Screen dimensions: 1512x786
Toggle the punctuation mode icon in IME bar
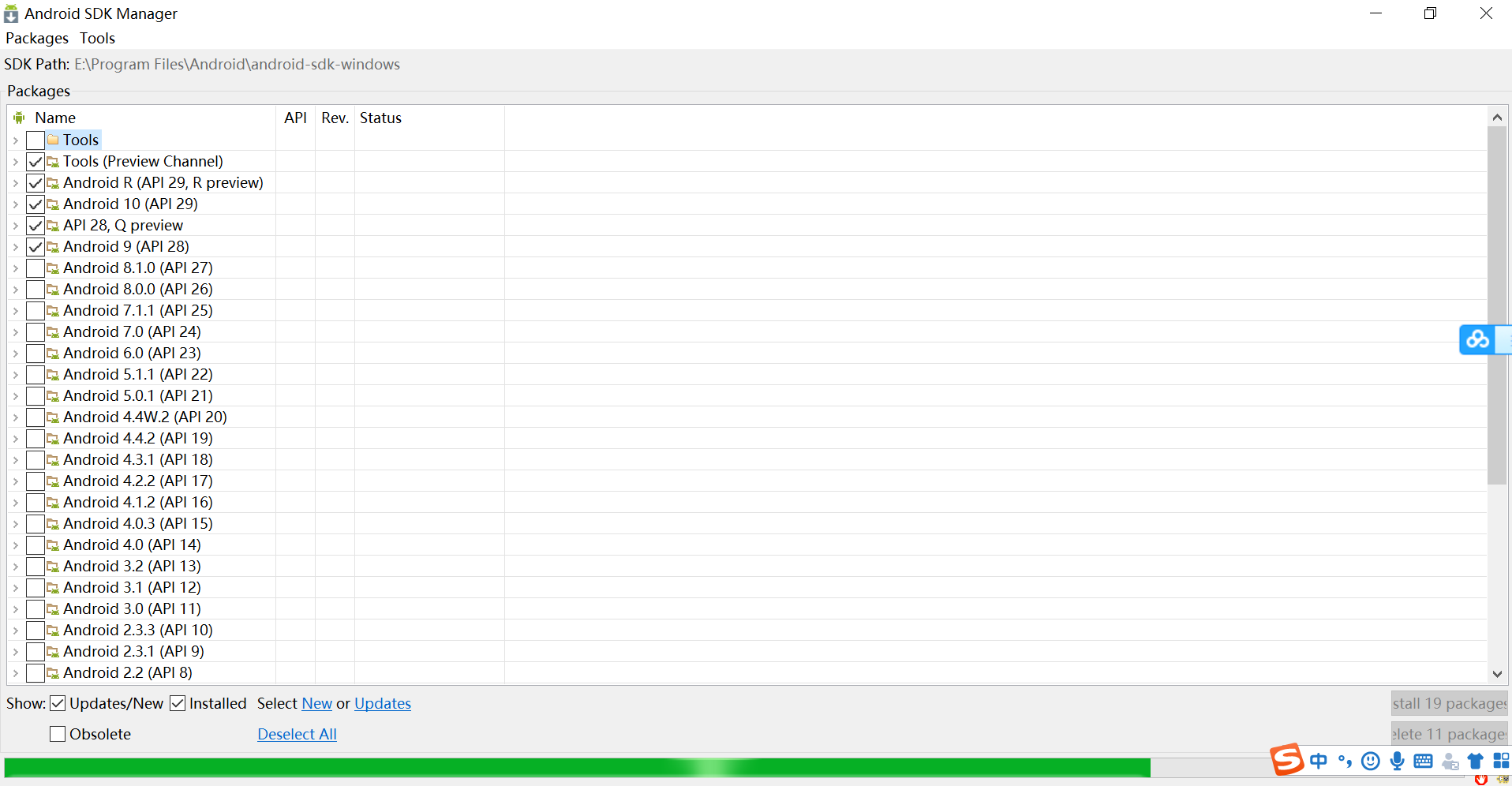tap(1345, 761)
